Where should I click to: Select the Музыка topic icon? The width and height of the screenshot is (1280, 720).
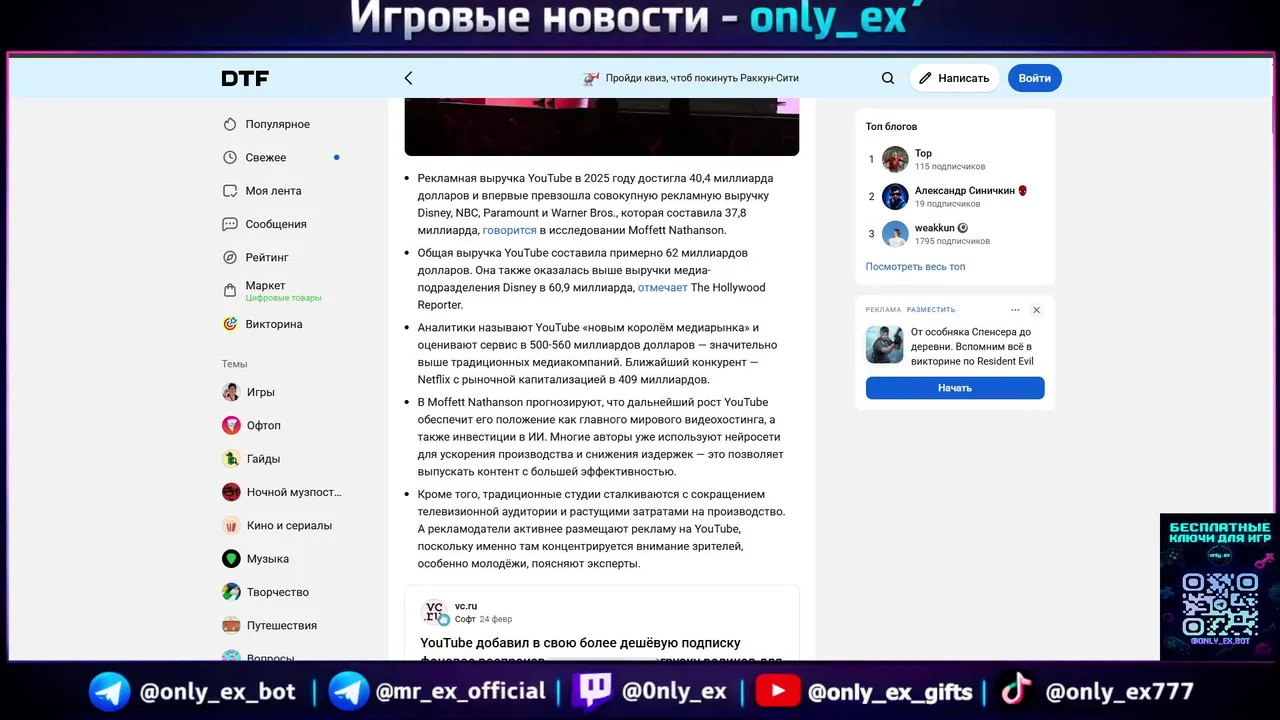[x=231, y=559]
